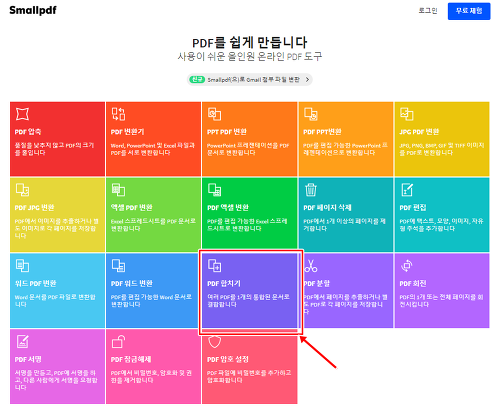Image resolution: width=500 pixels, height=413 pixels.
Task: Click the PDF 서명 description text
Action: (x=56, y=380)
